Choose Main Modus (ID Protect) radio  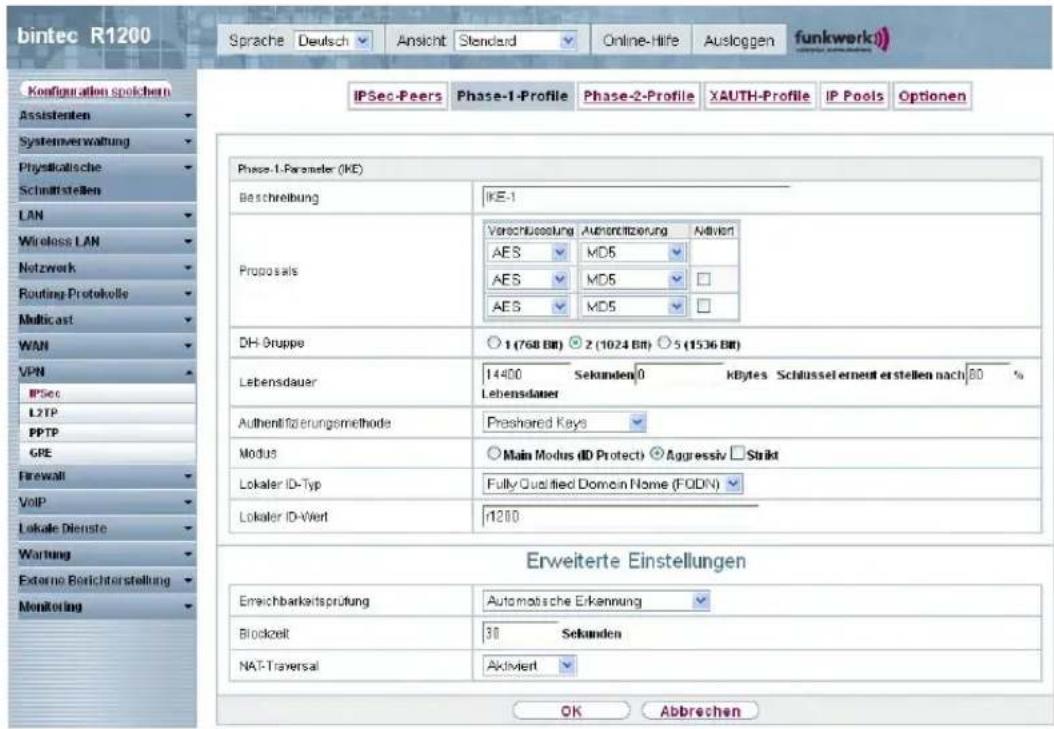494,454
